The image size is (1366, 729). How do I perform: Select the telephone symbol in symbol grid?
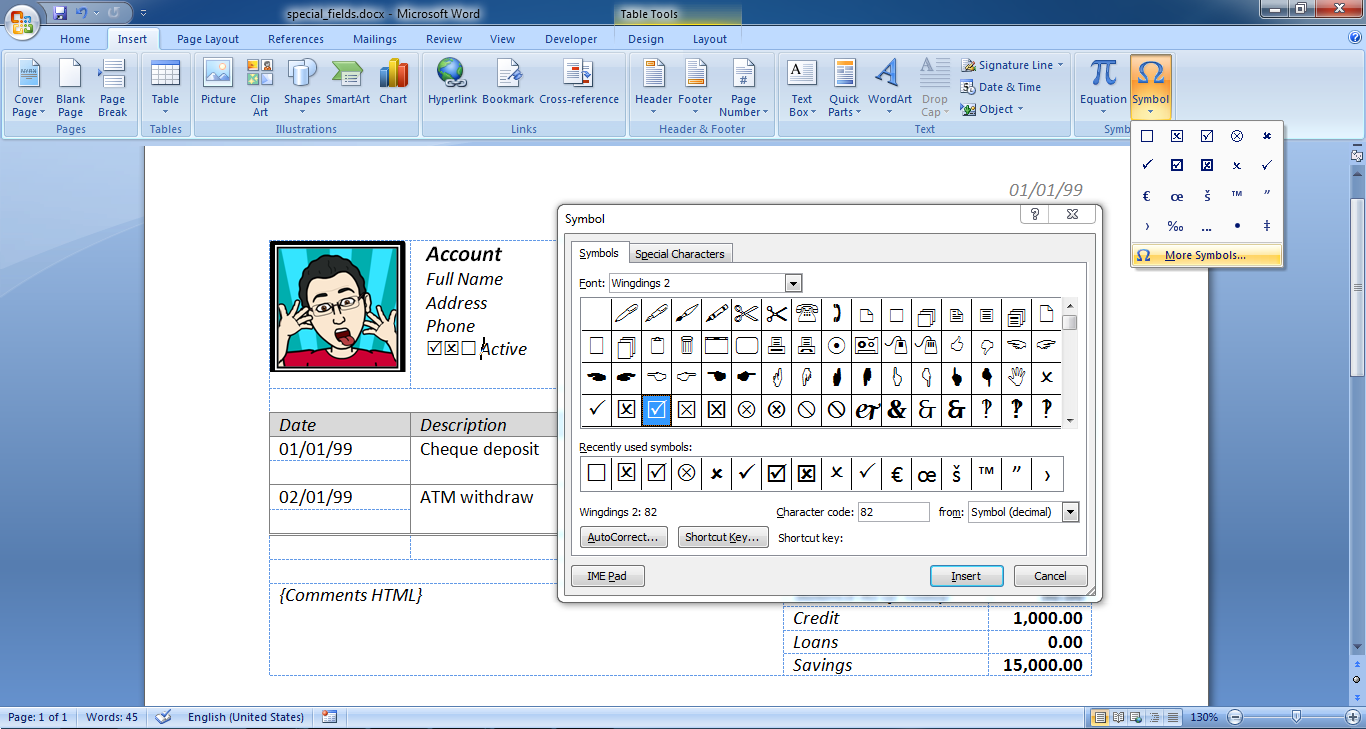[806, 314]
